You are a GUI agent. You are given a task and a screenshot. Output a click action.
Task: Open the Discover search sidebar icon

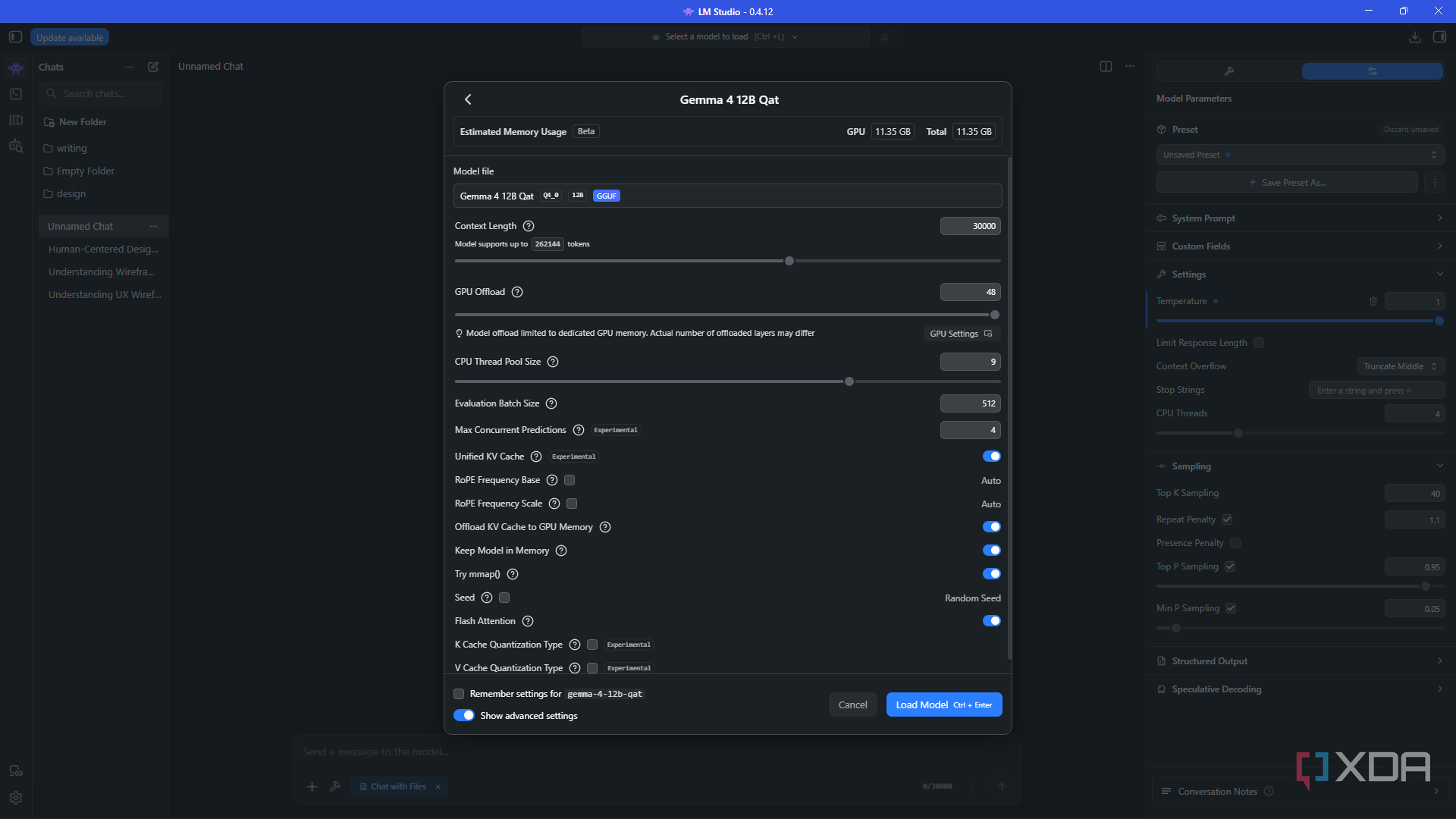[x=16, y=146]
